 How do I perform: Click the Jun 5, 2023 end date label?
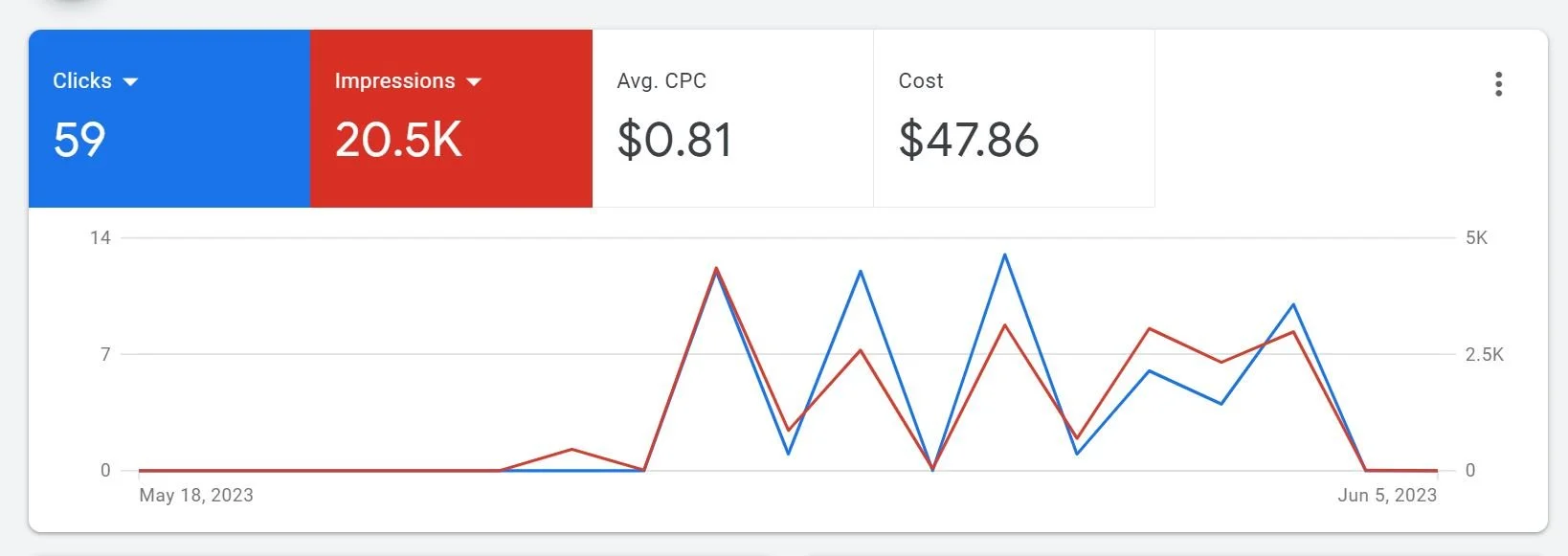tap(1387, 495)
